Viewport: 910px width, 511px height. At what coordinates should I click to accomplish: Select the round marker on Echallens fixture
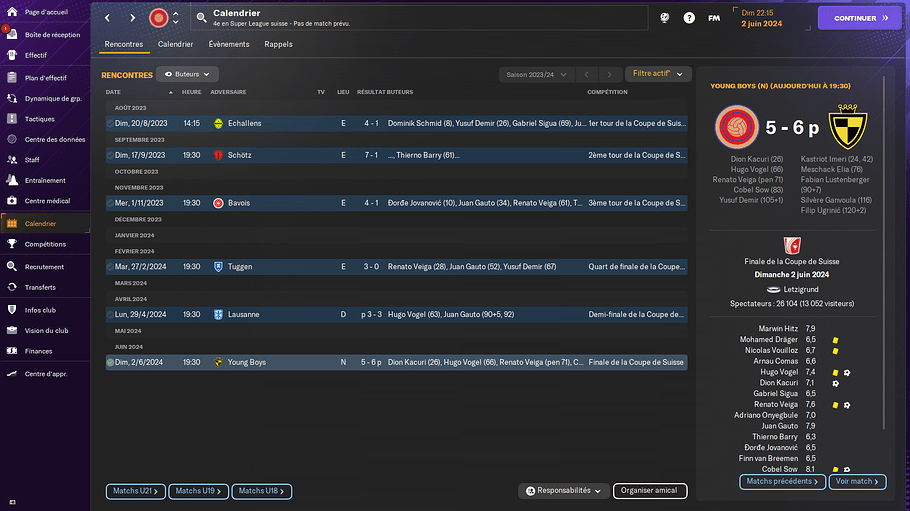coord(111,123)
